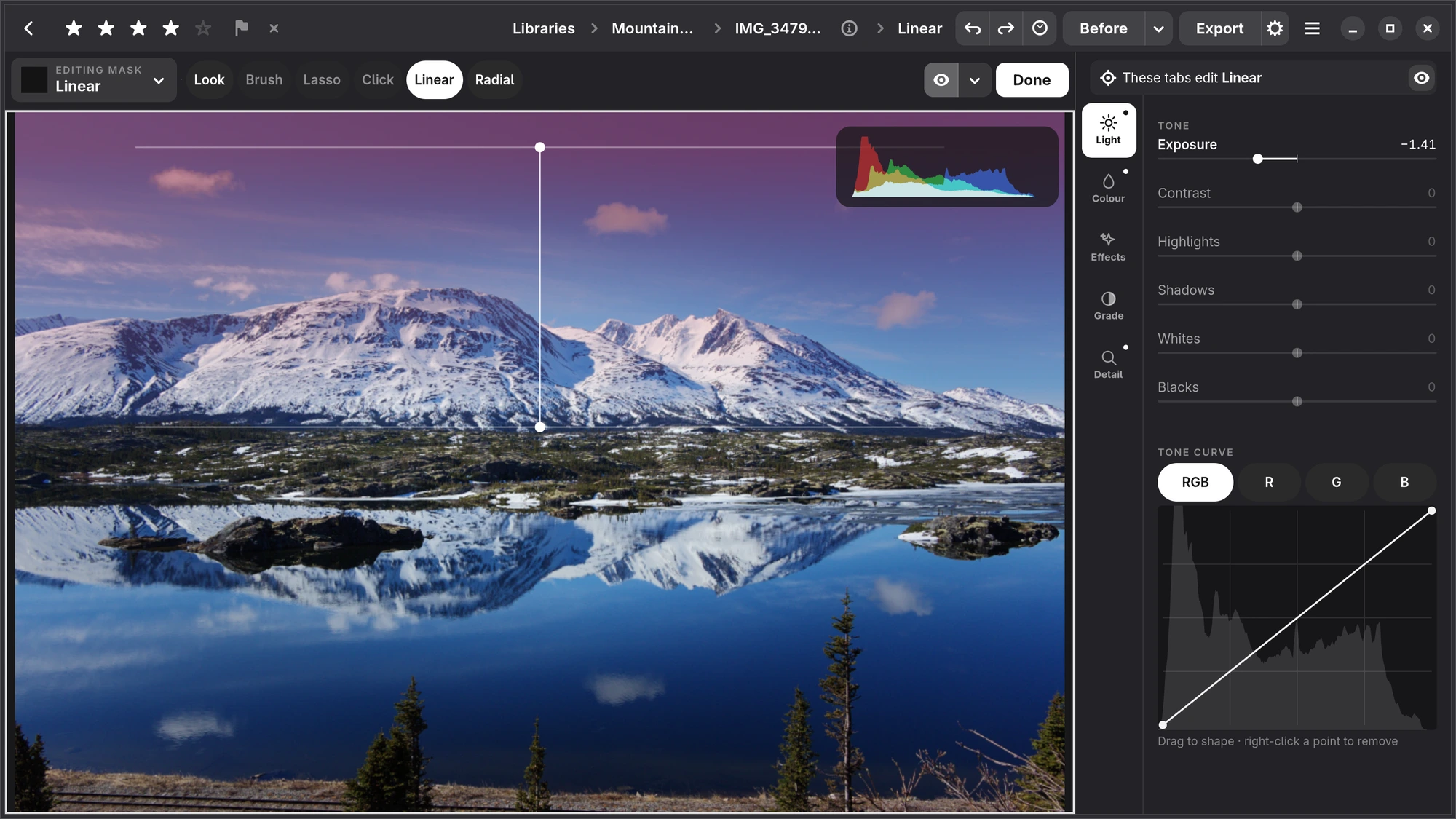Open export settings gear
This screenshot has height=819, width=1456.
click(x=1275, y=28)
